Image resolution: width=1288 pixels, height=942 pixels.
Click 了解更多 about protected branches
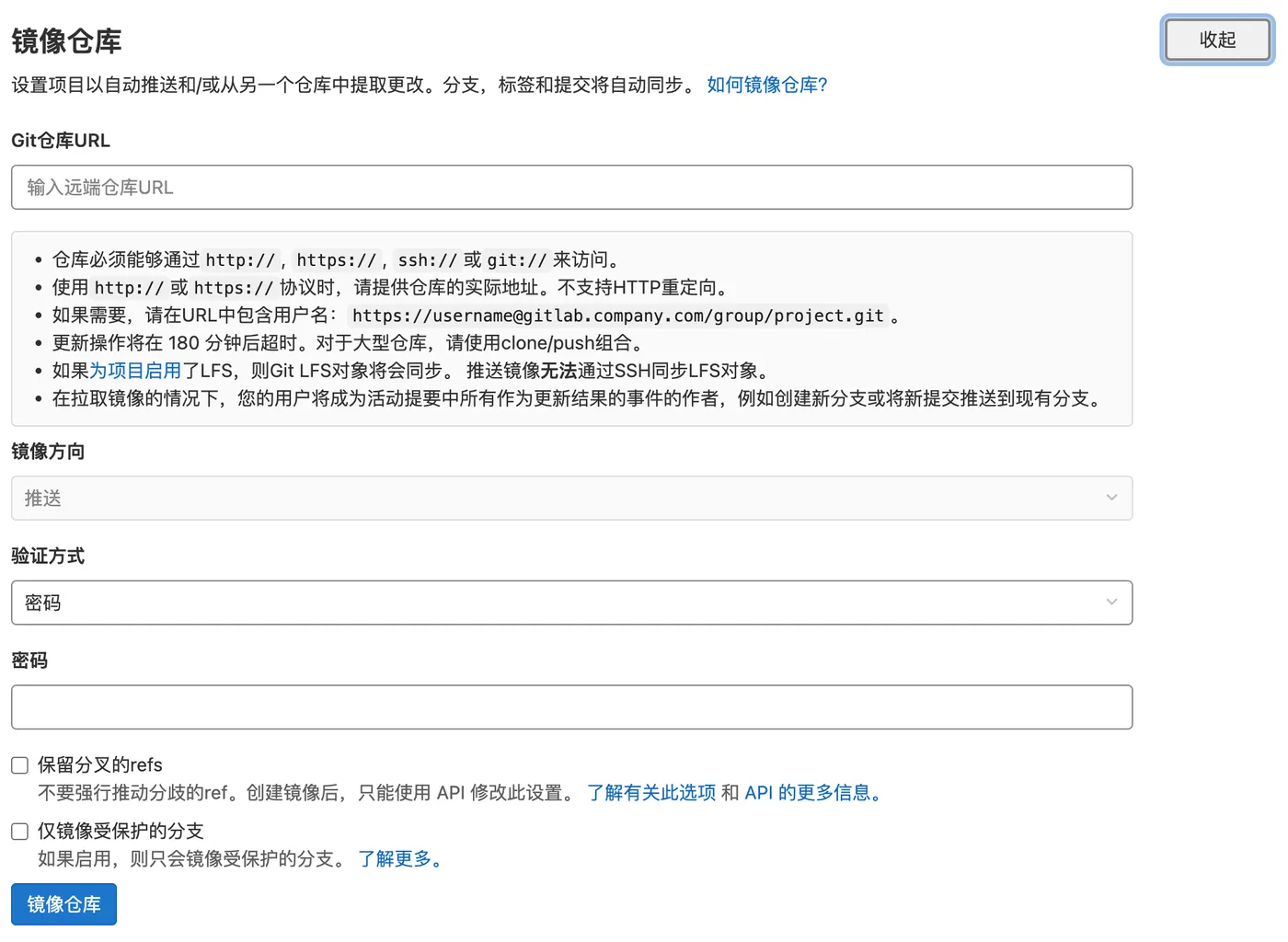(397, 858)
